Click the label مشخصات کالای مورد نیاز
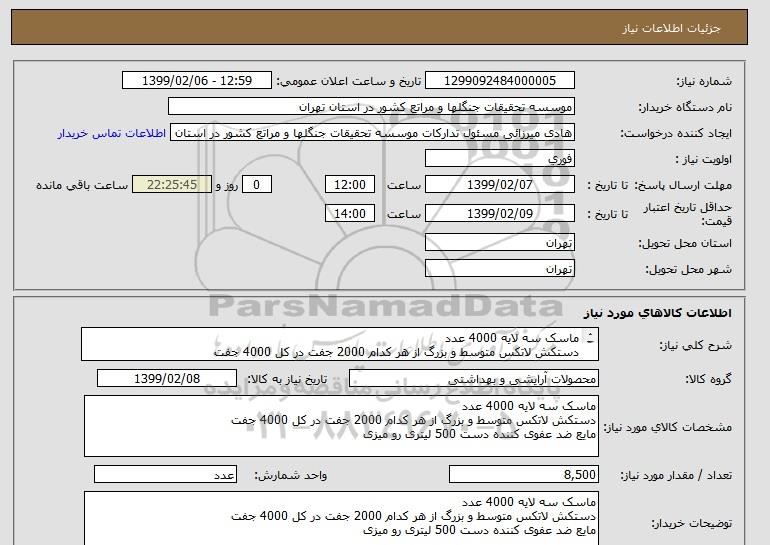Viewport: 770px width, 545px height. (668, 427)
